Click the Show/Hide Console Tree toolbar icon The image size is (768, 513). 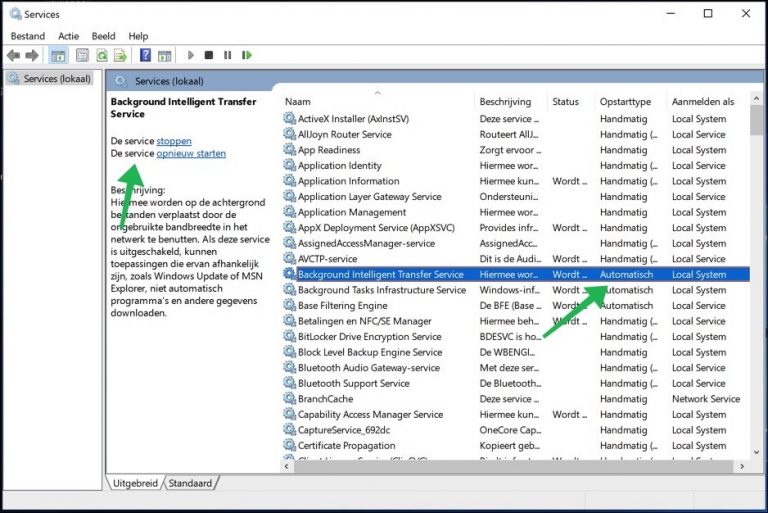(58, 56)
